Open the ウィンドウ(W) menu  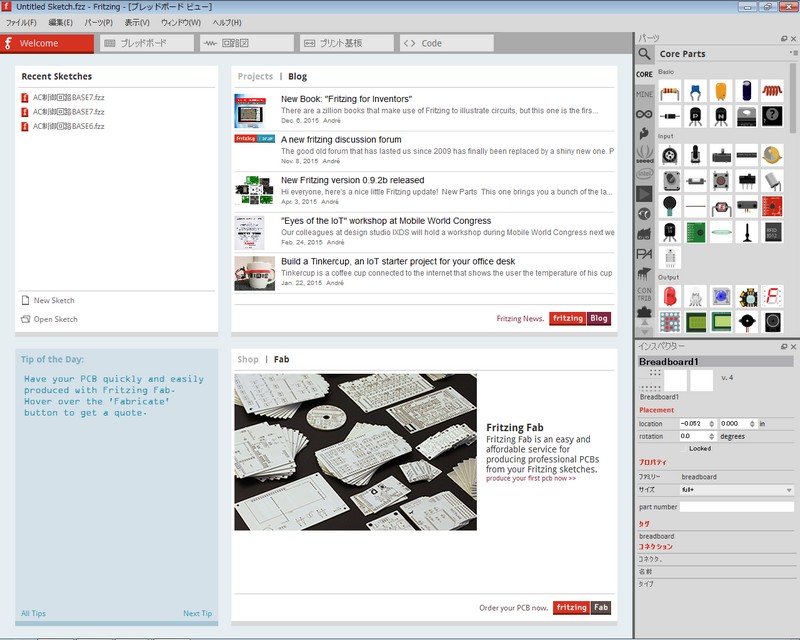tap(181, 22)
